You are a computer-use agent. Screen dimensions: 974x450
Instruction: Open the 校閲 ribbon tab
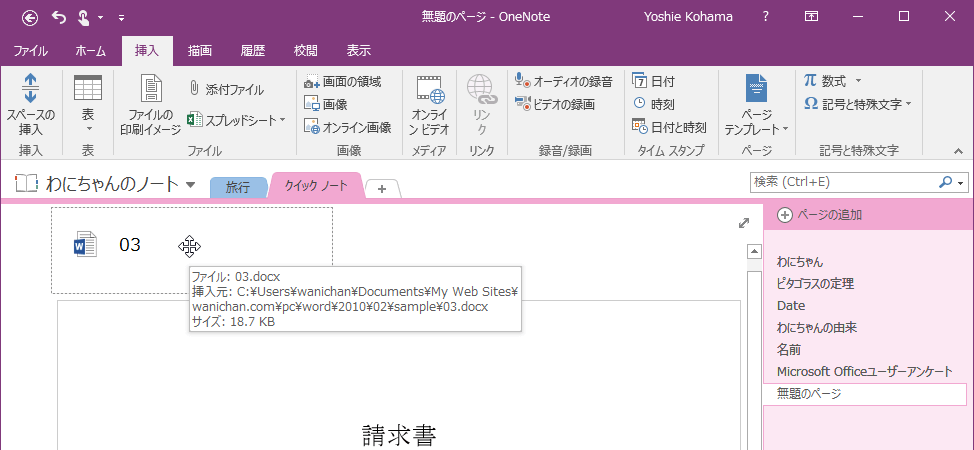(306, 51)
